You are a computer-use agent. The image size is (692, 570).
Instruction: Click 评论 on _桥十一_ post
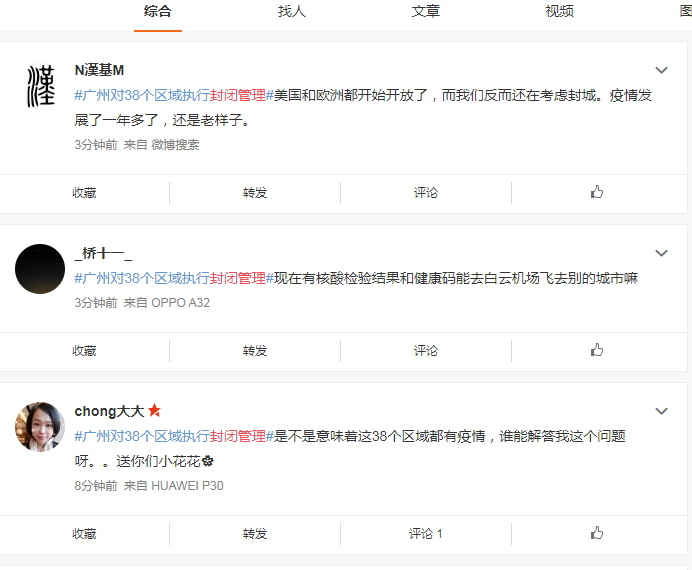tap(425, 351)
